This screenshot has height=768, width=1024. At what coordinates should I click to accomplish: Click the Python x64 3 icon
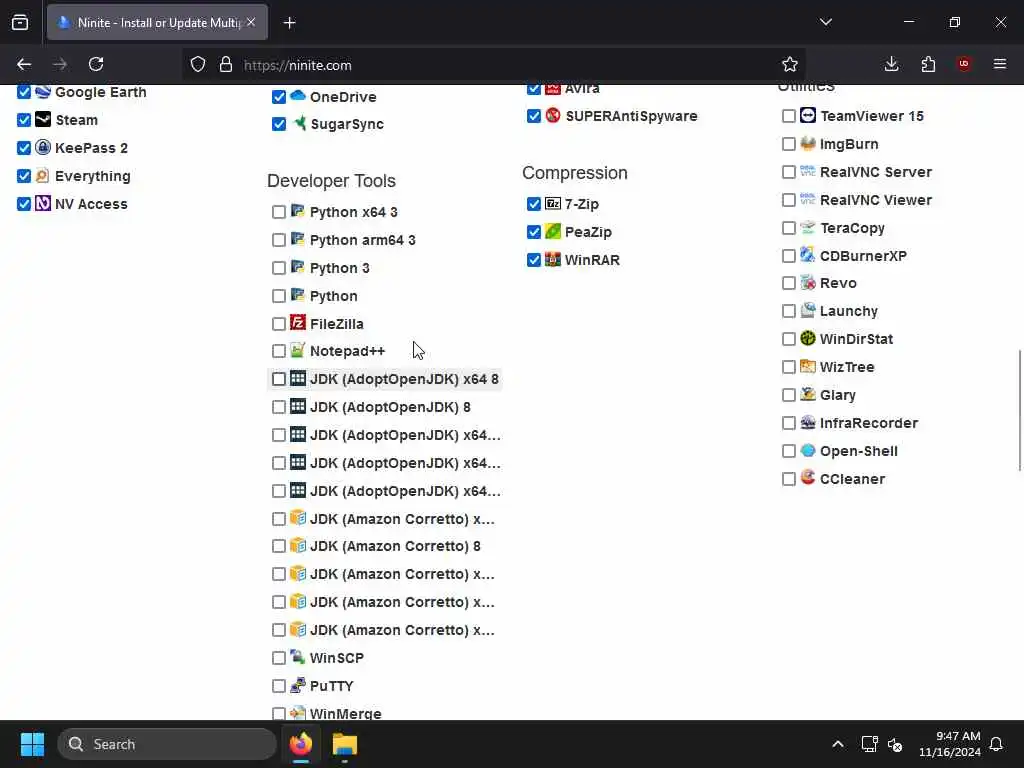298,212
